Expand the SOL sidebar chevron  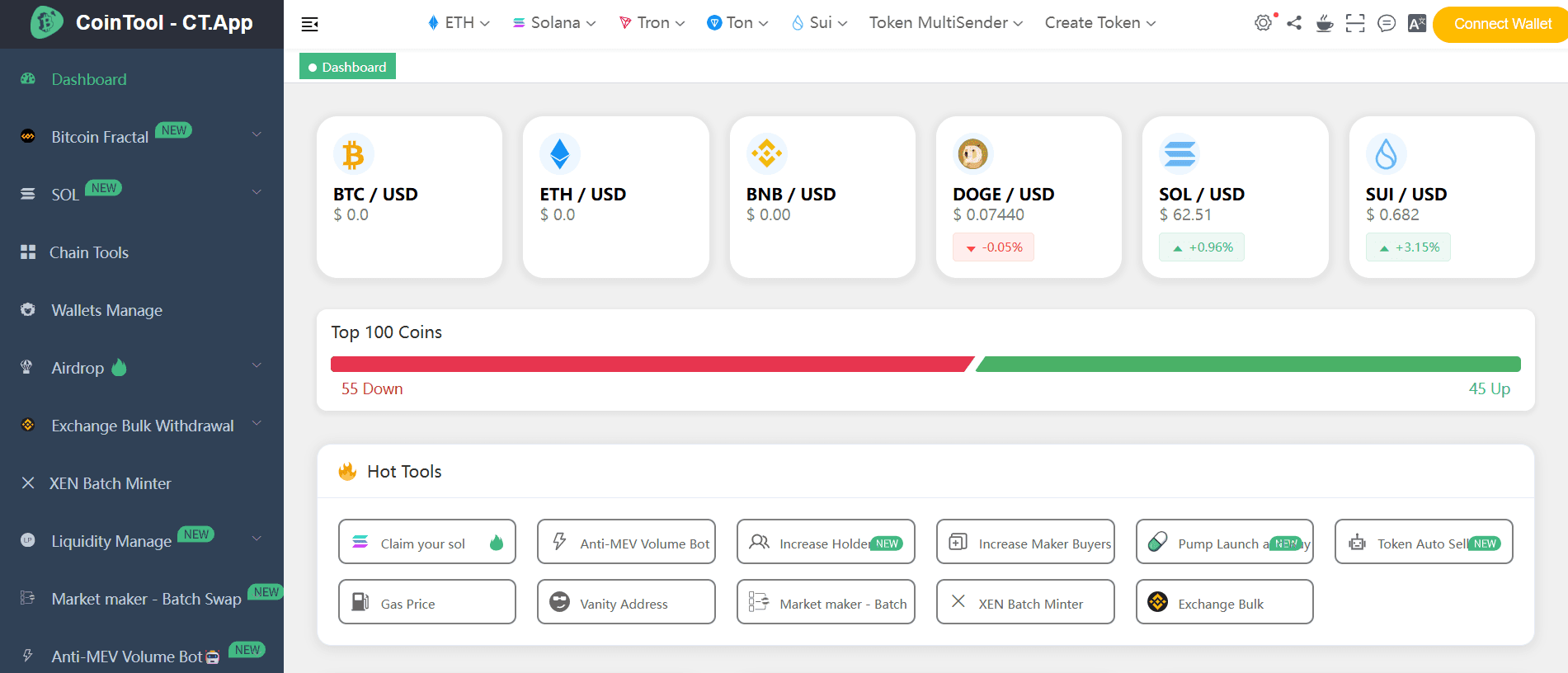(x=257, y=192)
